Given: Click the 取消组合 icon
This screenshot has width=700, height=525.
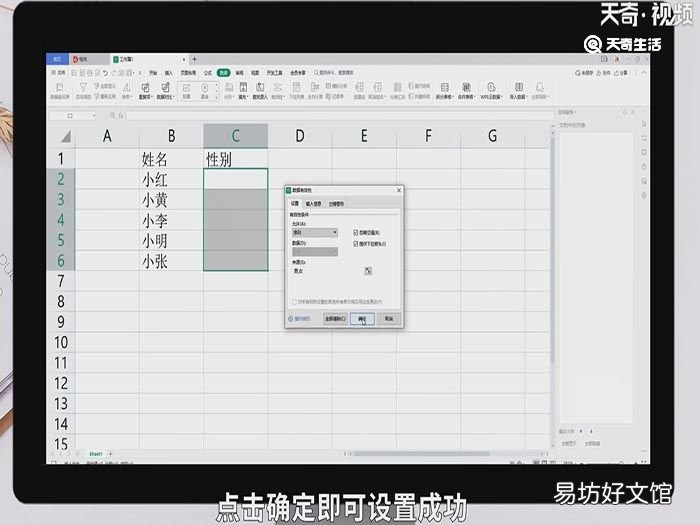Looking at the screenshot, I should point(377,91).
